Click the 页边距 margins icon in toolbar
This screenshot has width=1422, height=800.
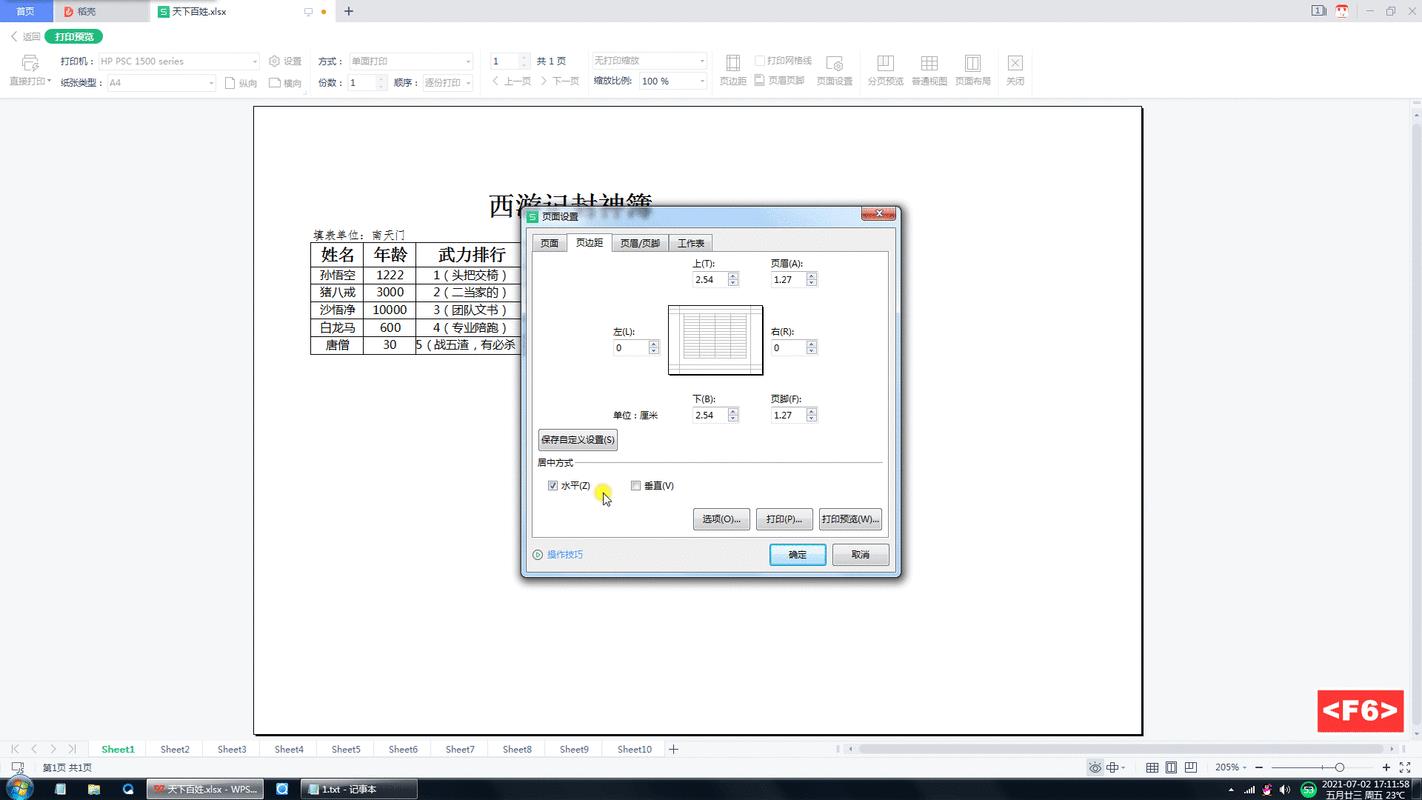(x=733, y=63)
